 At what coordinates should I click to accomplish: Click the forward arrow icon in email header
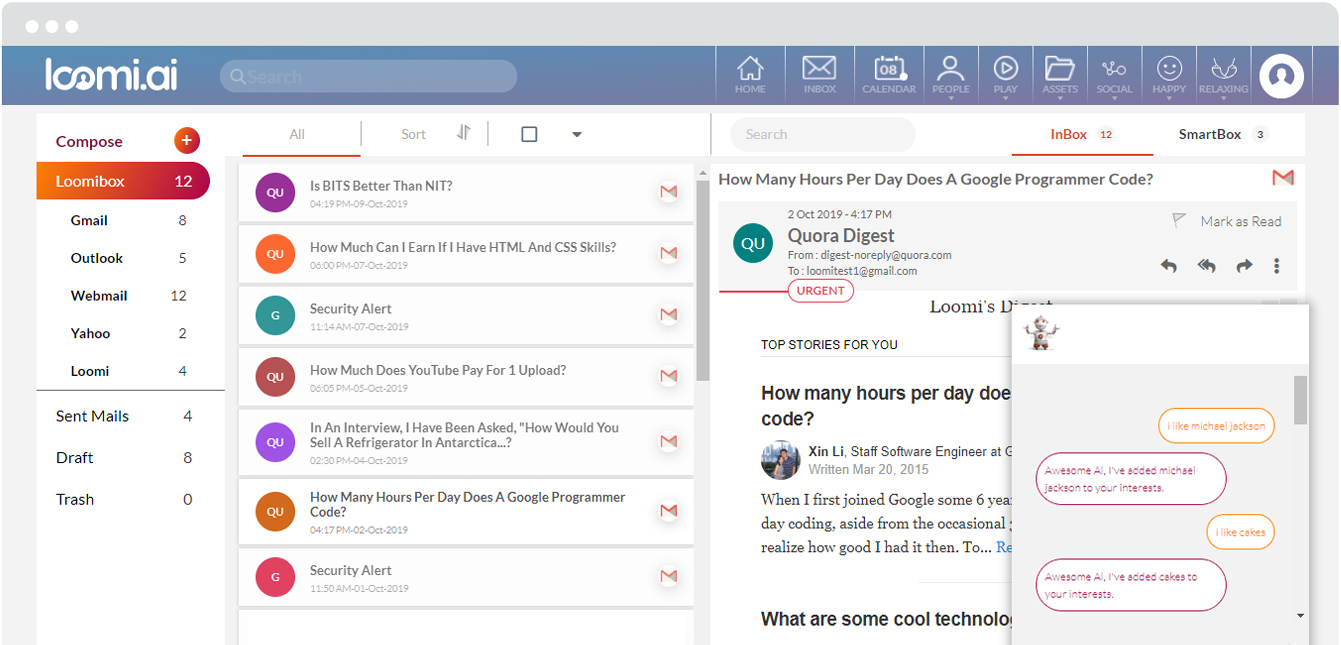(1244, 266)
